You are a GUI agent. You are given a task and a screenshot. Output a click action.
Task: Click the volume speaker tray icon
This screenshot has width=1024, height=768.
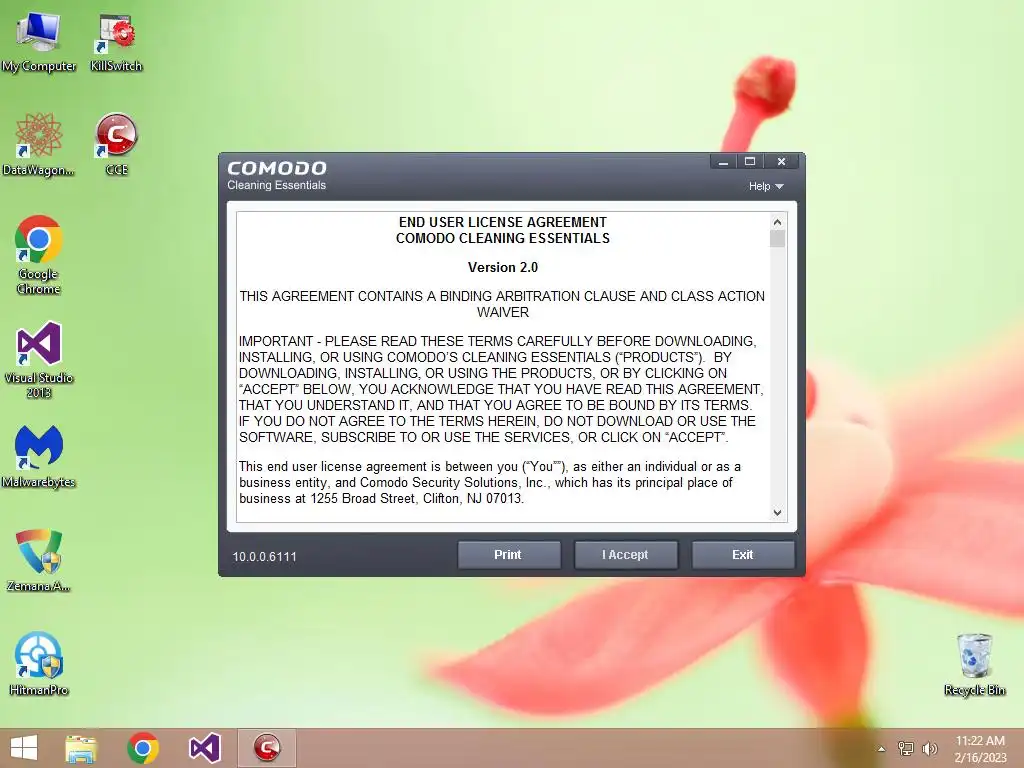coord(930,748)
